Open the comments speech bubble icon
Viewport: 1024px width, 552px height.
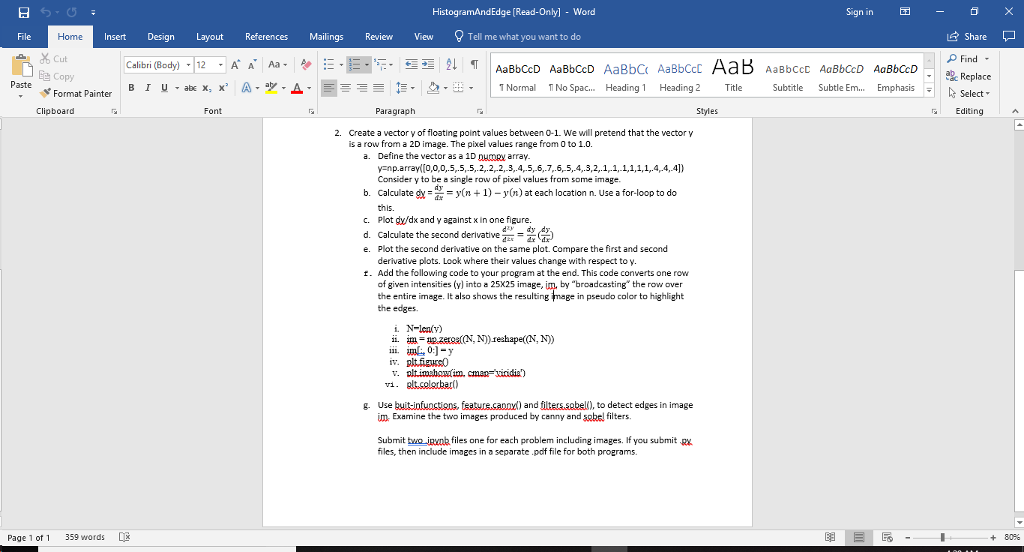pos(1008,36)
